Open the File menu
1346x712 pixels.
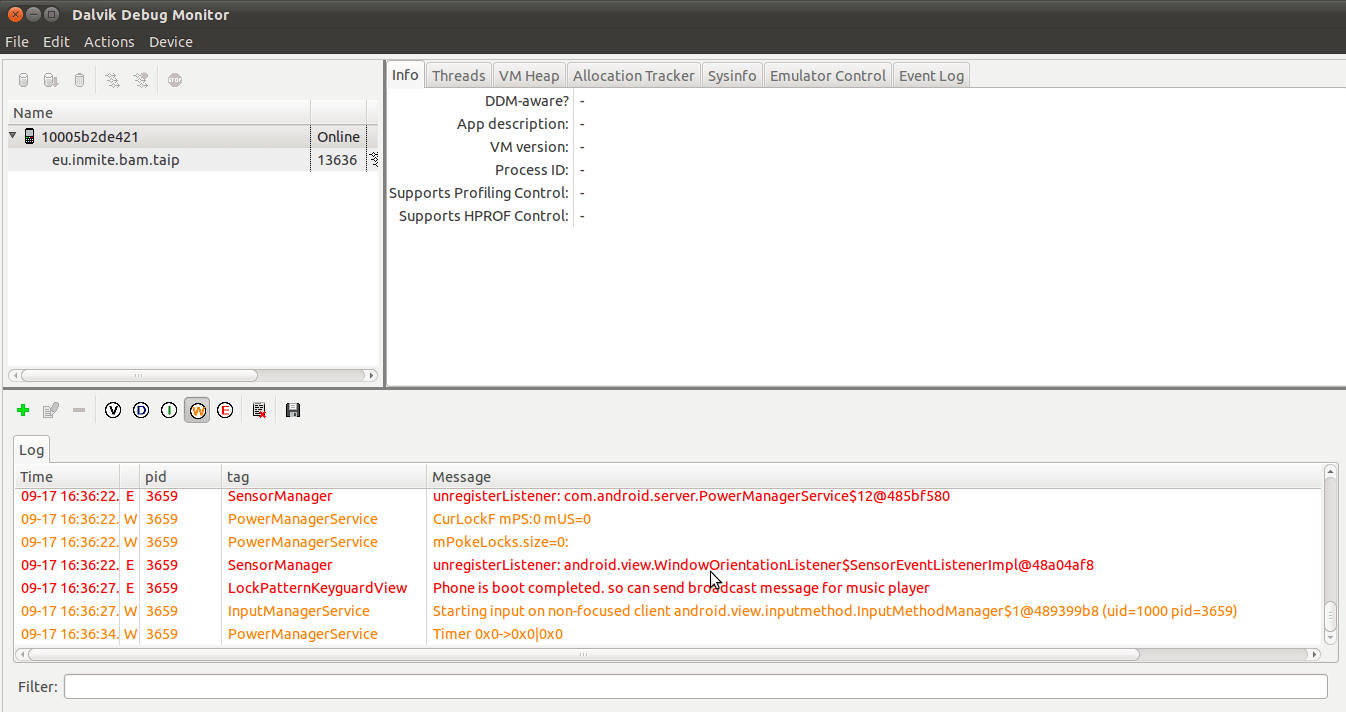pyautogui.click(x=17, y=42)
